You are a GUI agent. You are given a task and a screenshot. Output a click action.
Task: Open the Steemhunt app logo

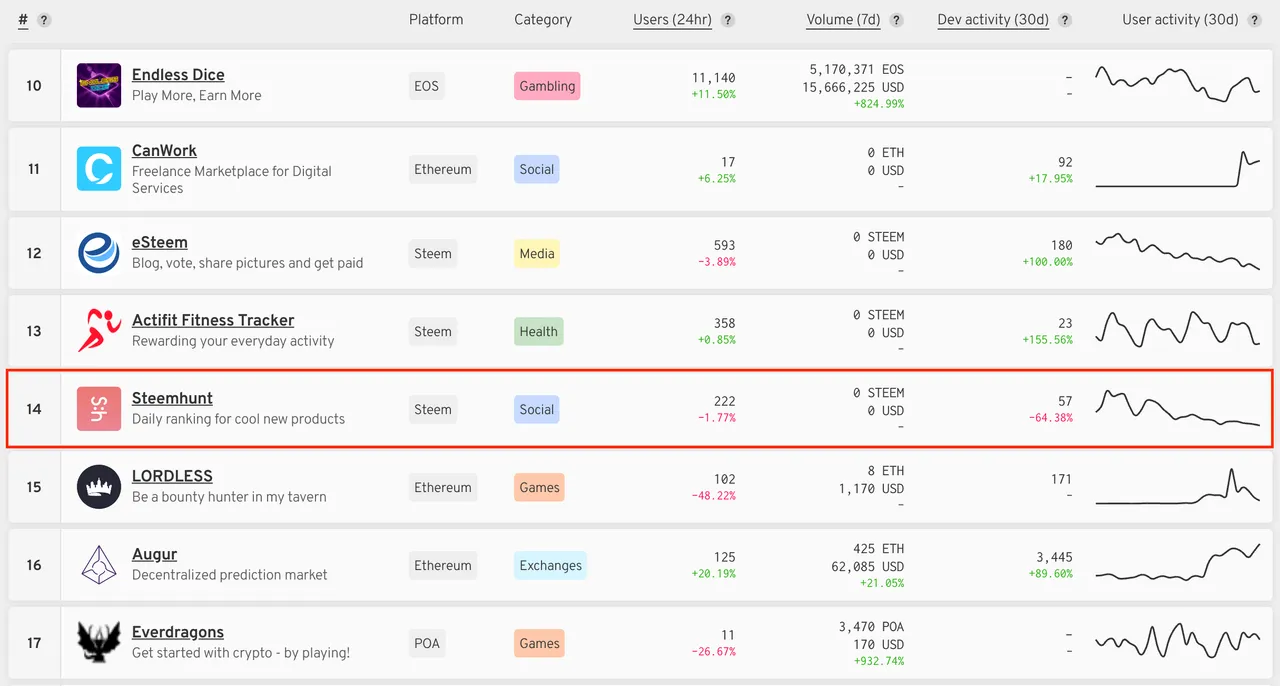click(x=99, y=409)
